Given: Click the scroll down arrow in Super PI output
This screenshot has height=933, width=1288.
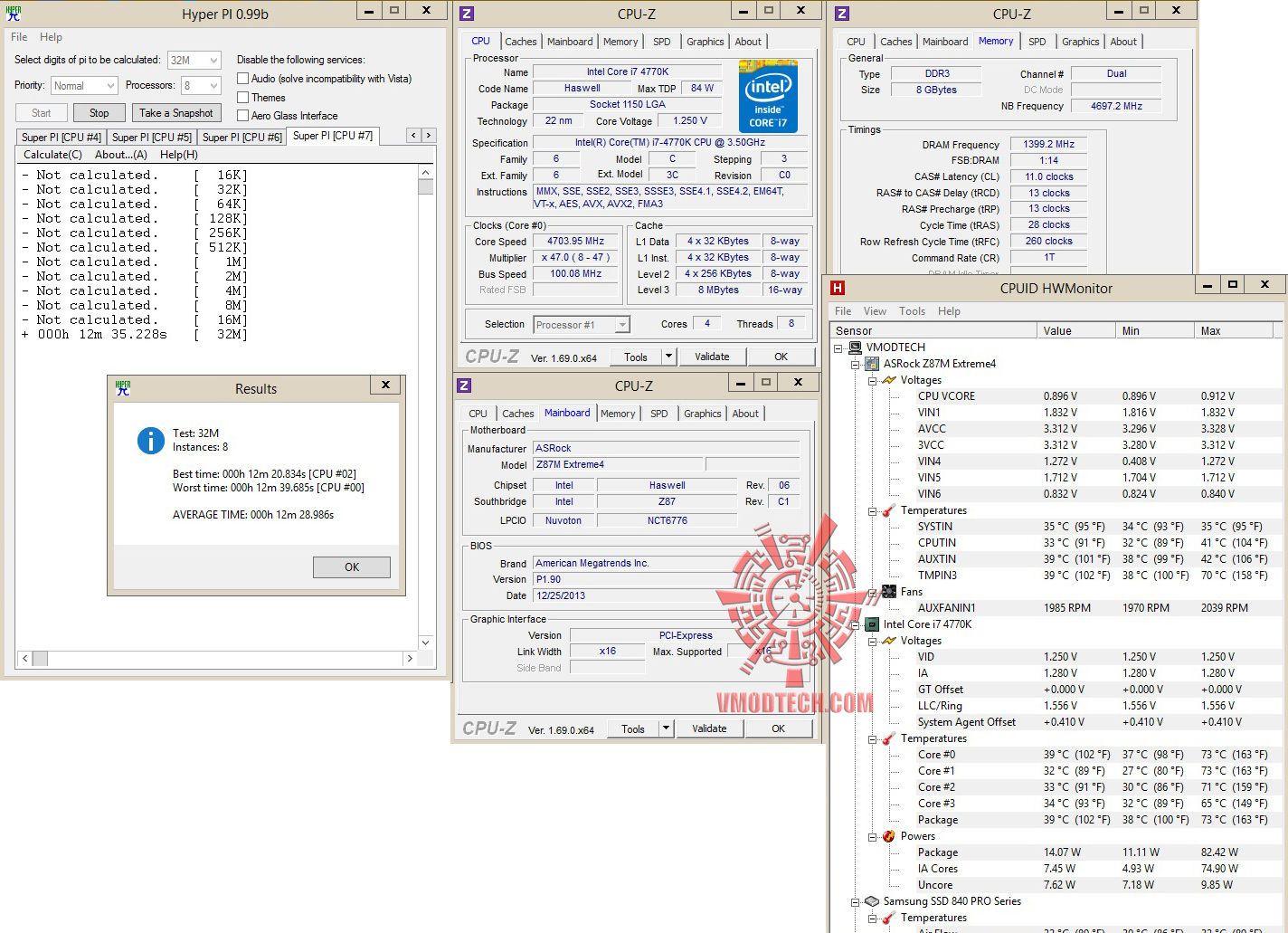Looking at the screenshot, I should coord(425,643).
